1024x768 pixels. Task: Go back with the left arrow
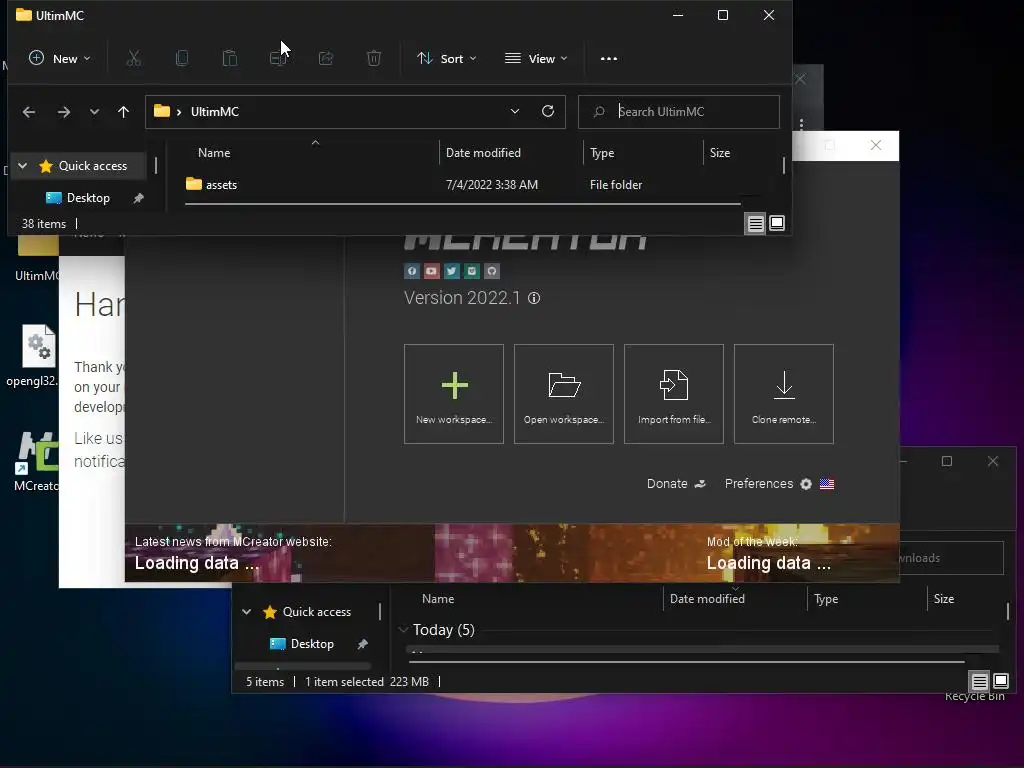click(29, 112)
